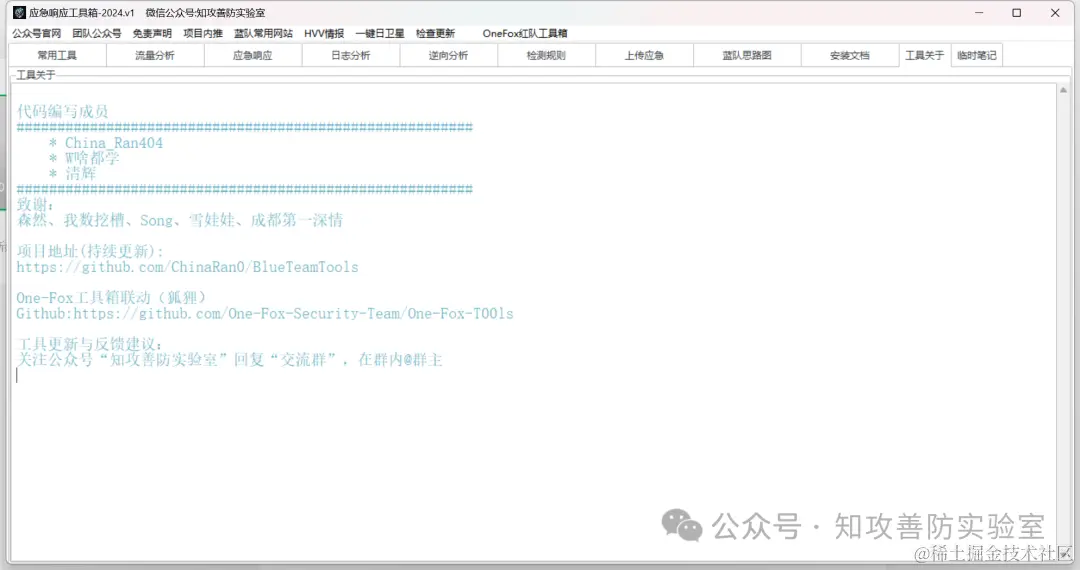Open the OneFox红队工具箱 menu
The width and height of the screenshot is (1080, 570).
(x=525, y=33)
